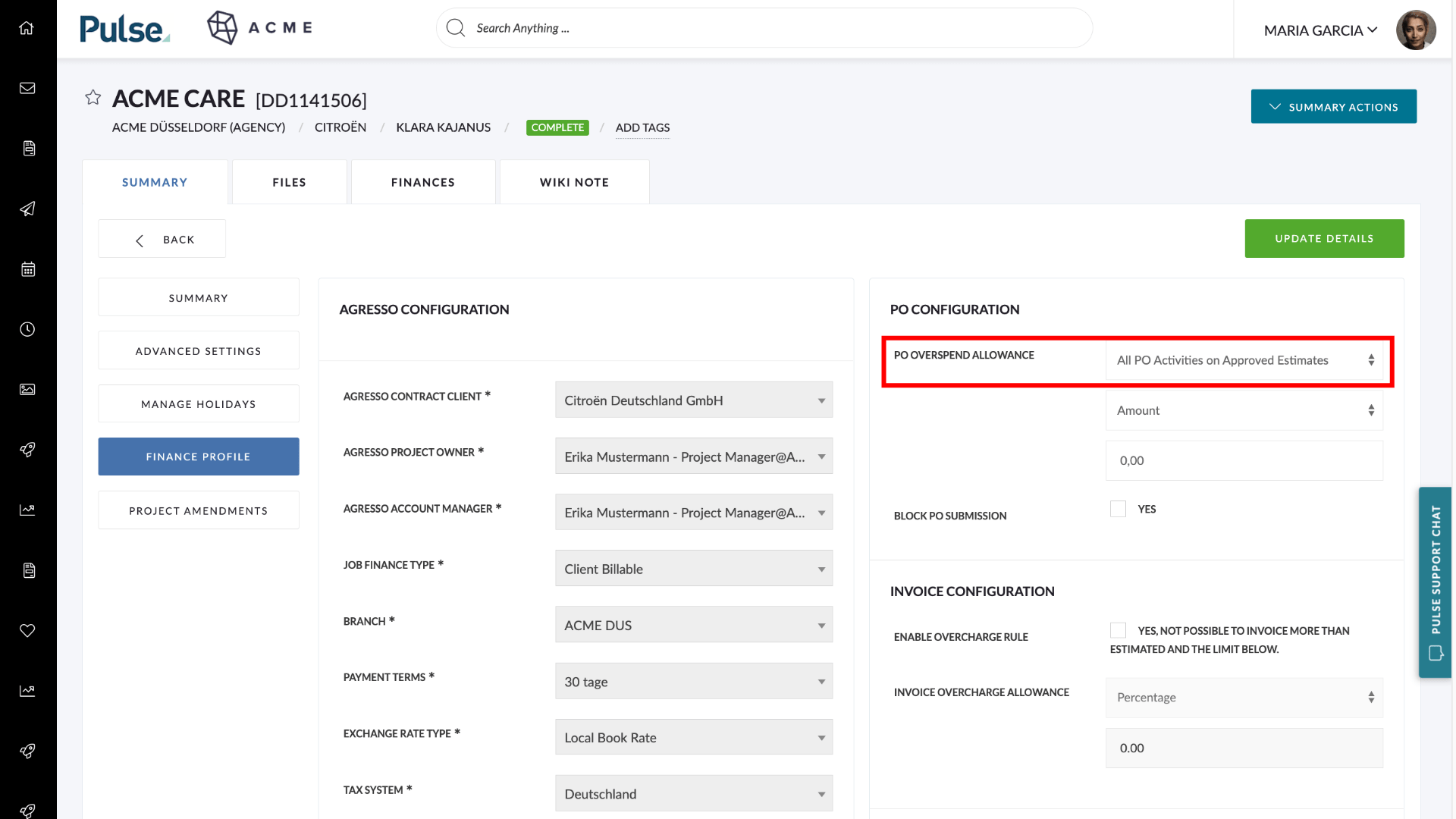
Task: Open Maria Garcia's profile avatar
Action: (x=1416, y=30)
